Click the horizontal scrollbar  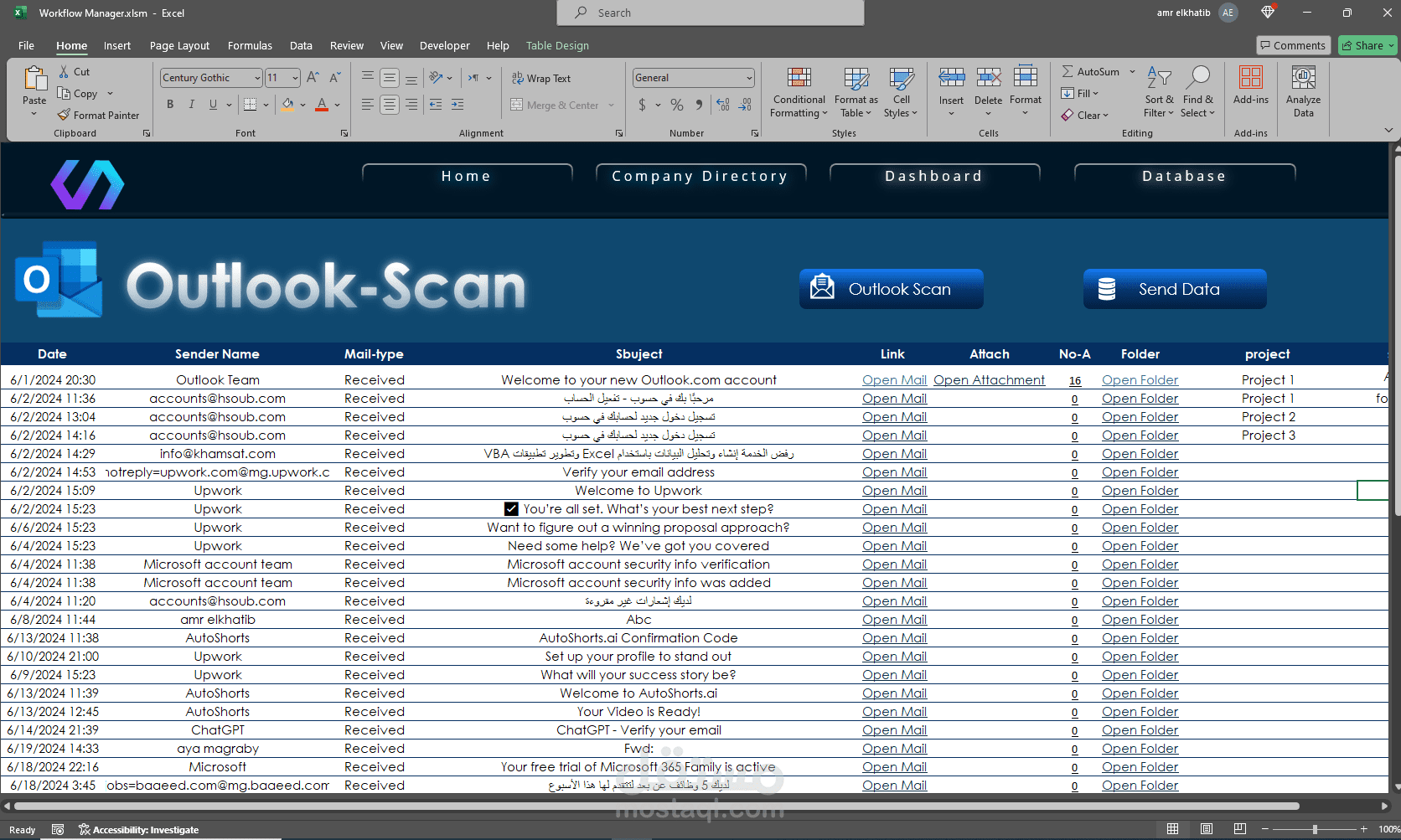point(657,807)
